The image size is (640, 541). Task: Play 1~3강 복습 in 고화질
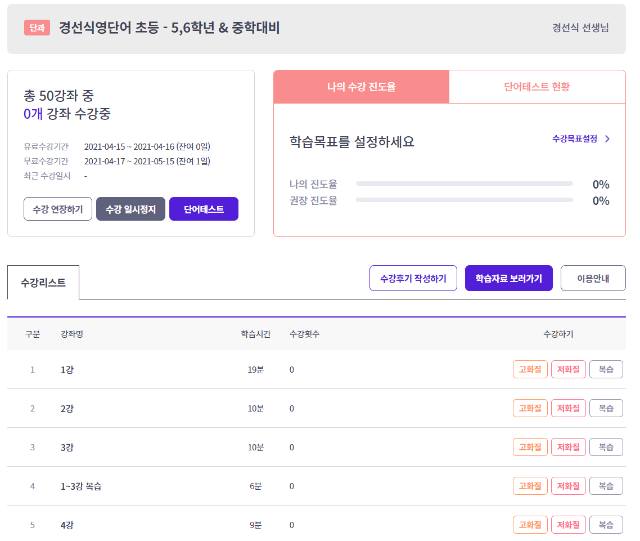pyautogui.click(x=530, y=486)
